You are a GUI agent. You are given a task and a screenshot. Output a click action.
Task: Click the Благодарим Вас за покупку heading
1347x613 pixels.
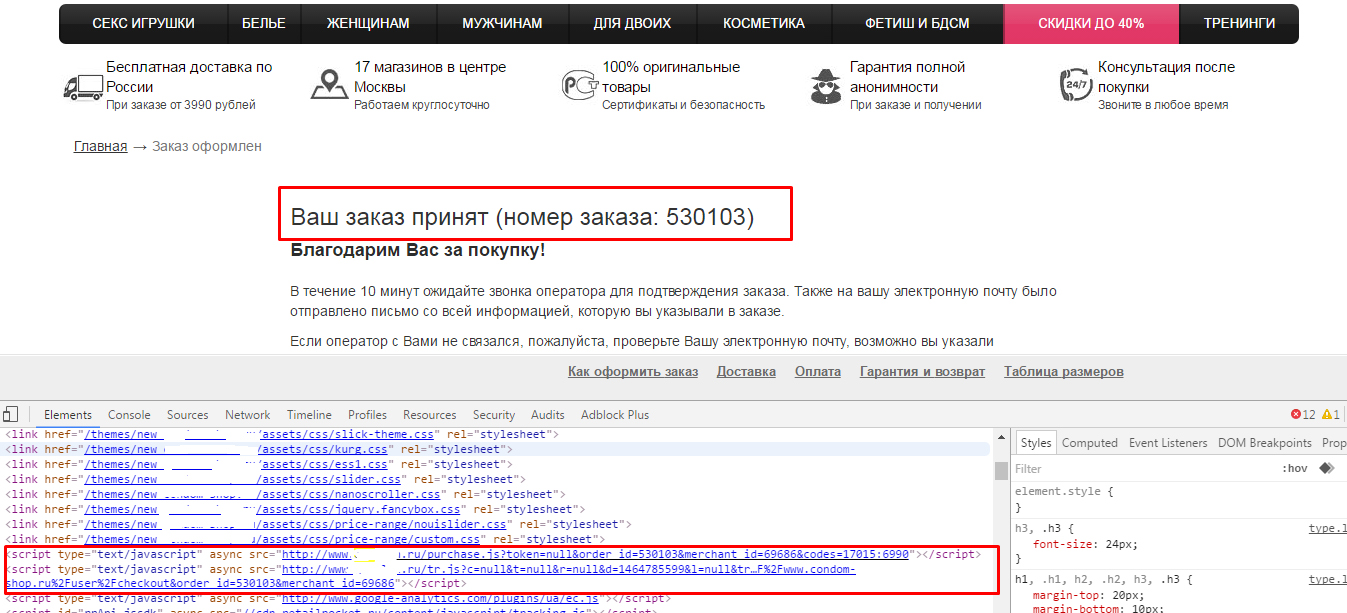point(418,250)
